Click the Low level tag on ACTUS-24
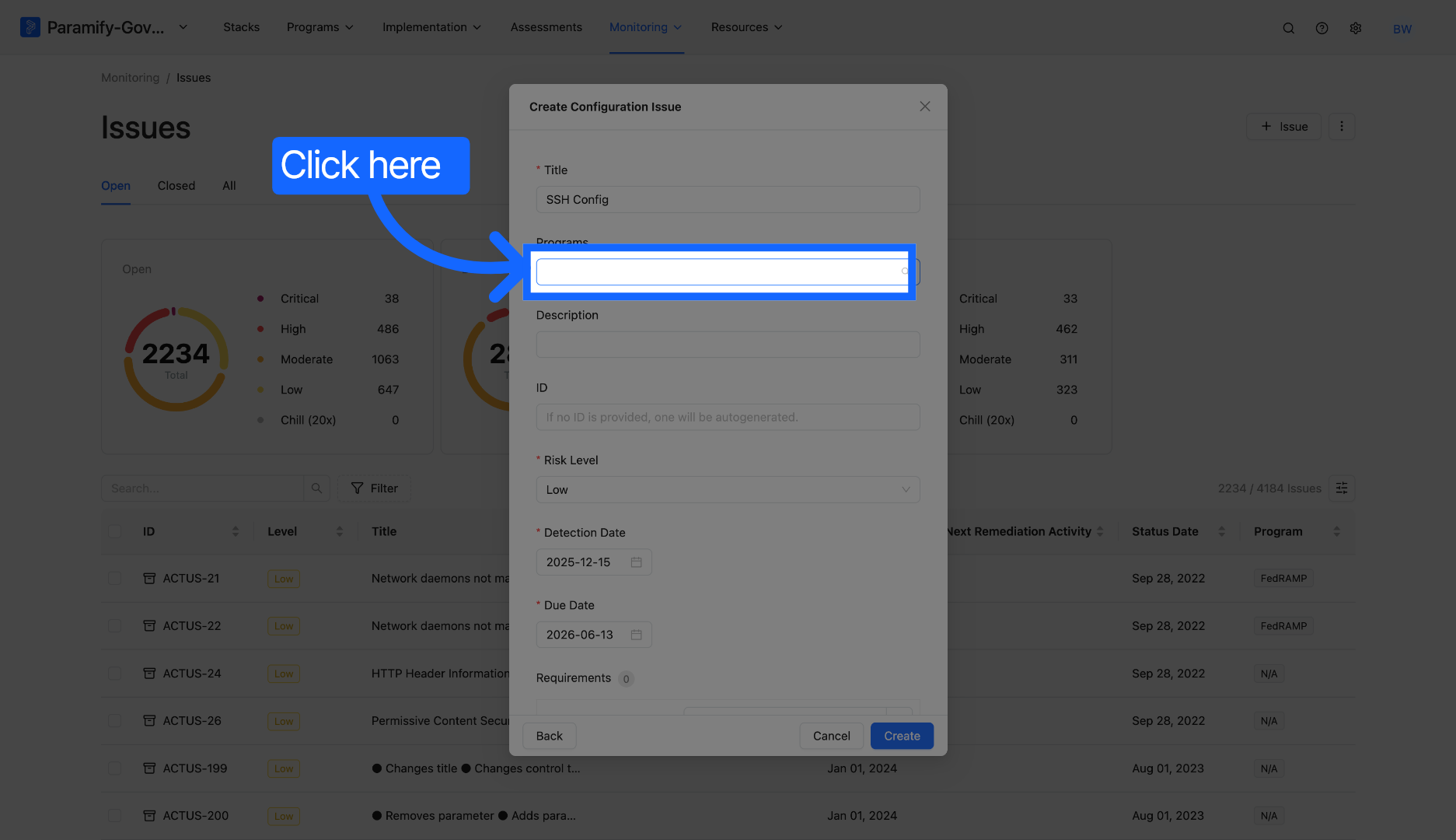 (284, 674)
